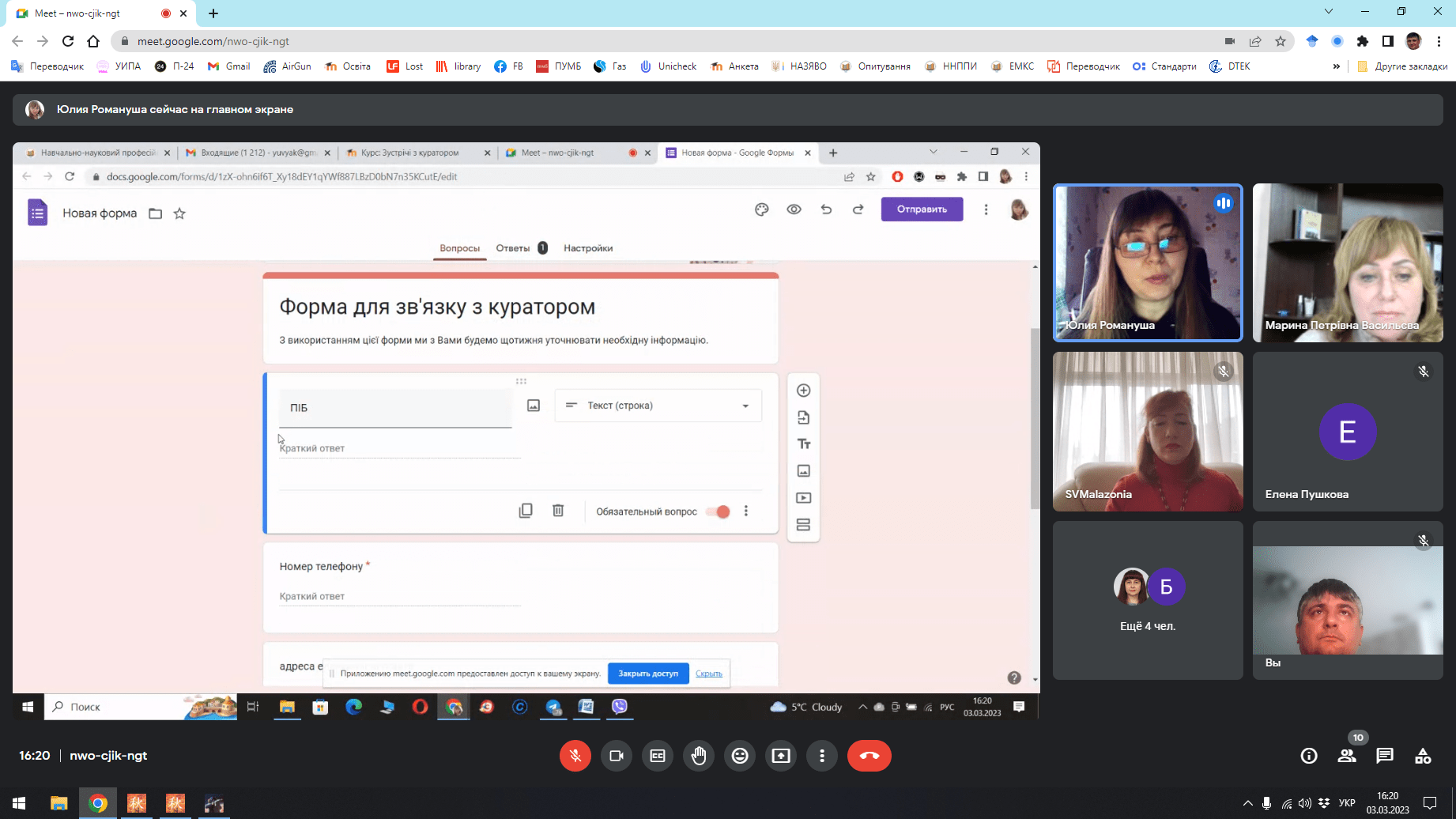The image size is (1456, 819).
Task: Open Chrome tab search dropdown arrow
Action: click(1329, 12)
